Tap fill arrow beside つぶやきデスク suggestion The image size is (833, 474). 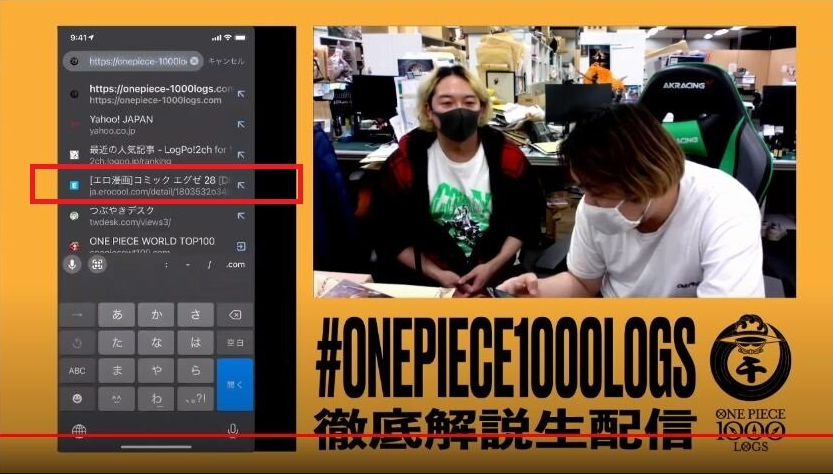241,215
